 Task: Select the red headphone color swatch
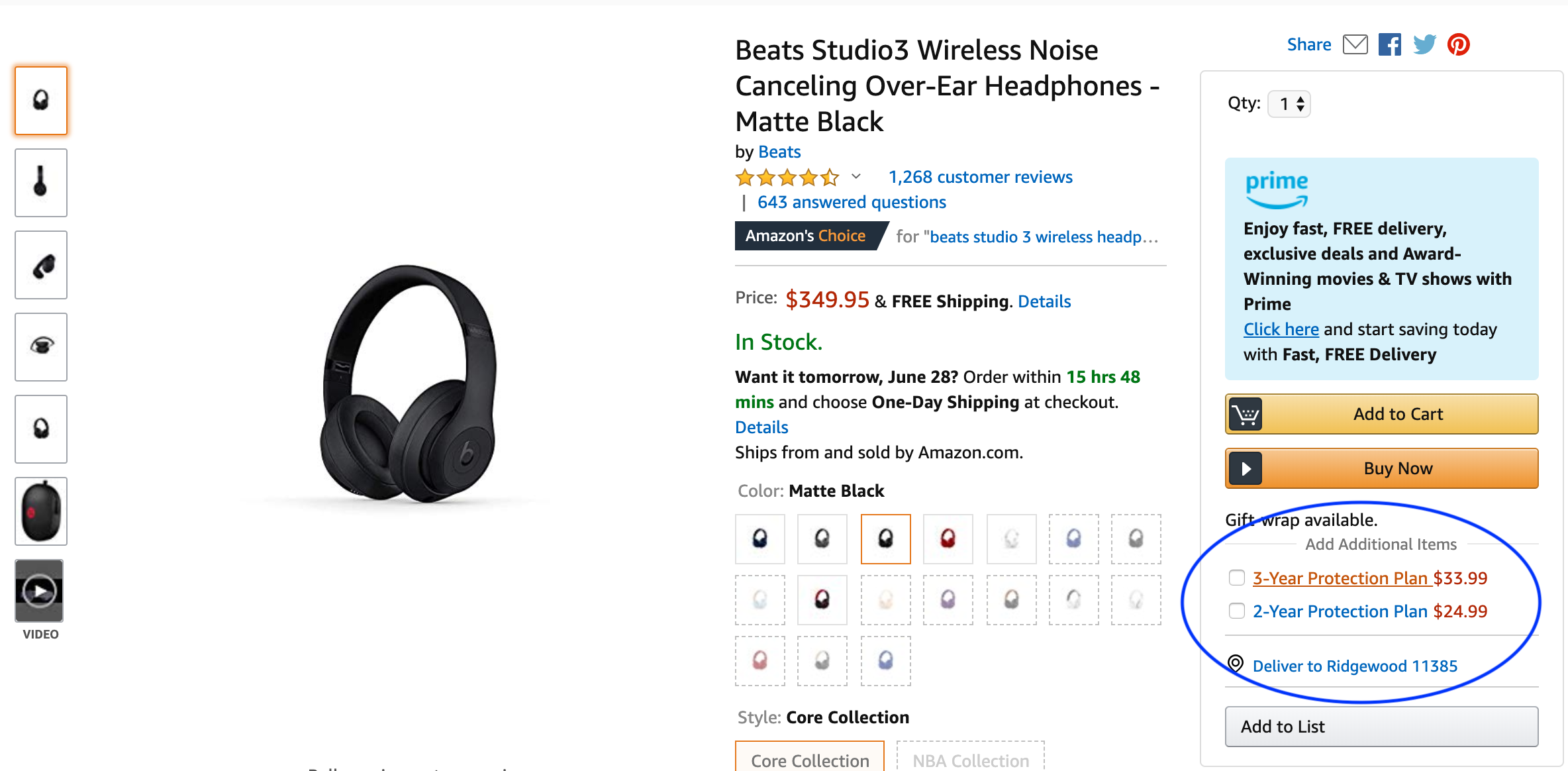point(948,539)
